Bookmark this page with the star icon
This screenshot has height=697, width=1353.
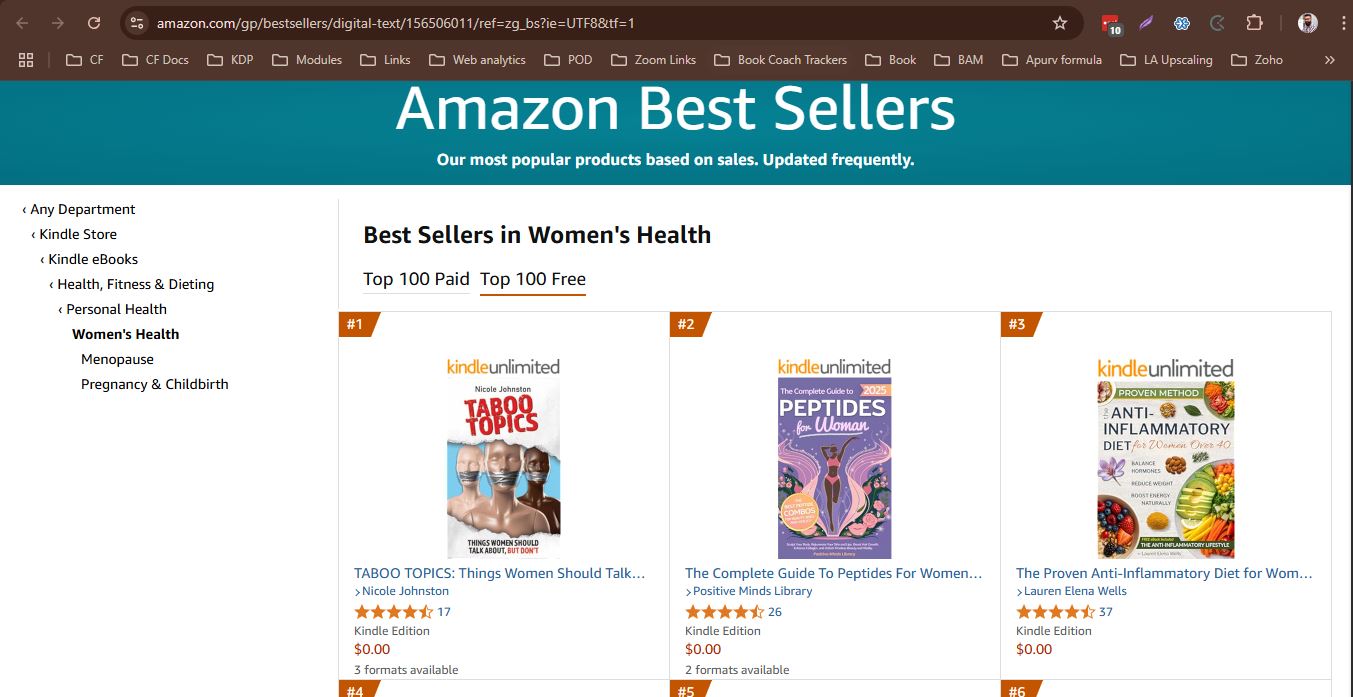[x=1060, y=23]
